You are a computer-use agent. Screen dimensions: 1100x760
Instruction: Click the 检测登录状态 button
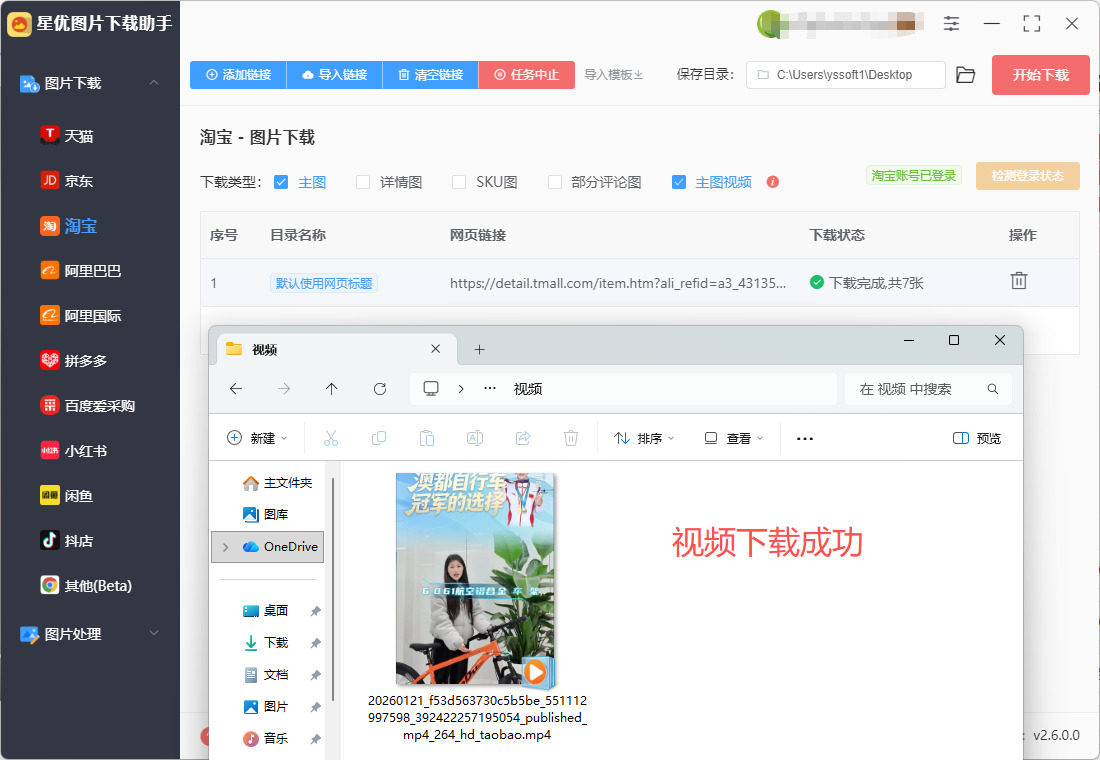click(x=1028, y=175)
